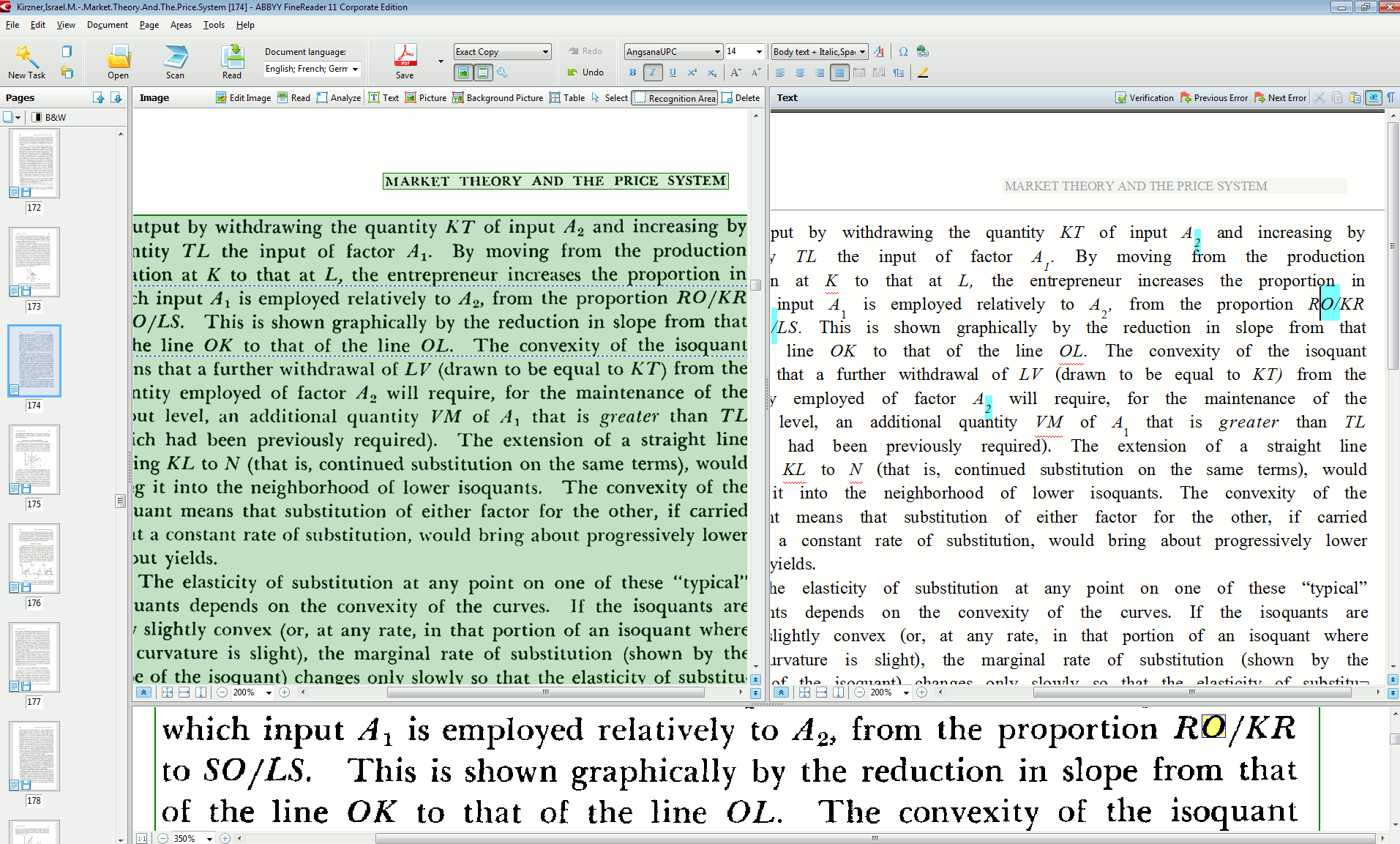
Task: Toggle justify text alignment
Action: pyautogui.click(x=839, y=72)
